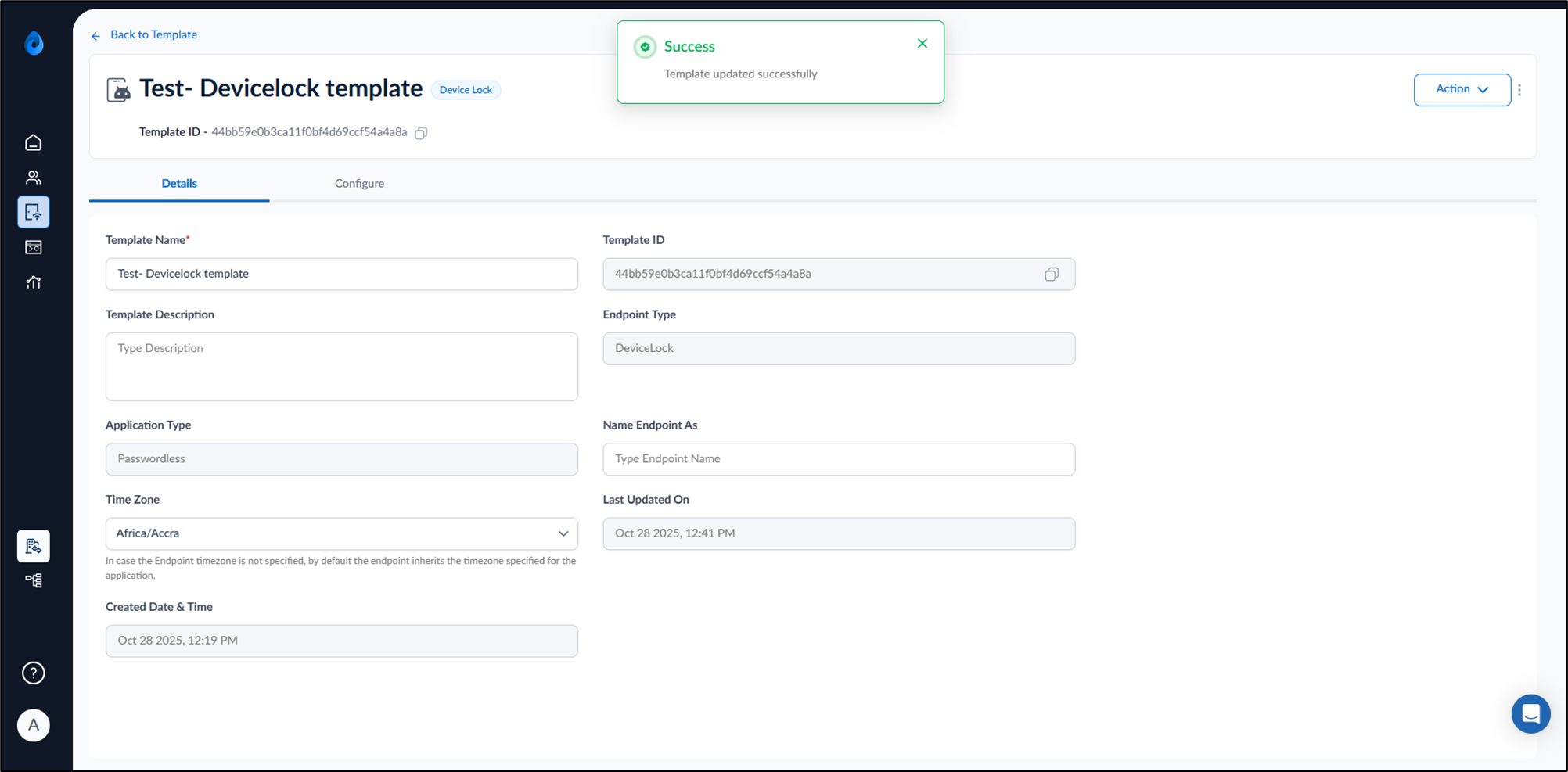1568x772 pixels.
Task: Click the Last Updated On field
Action: (x=839, y=533)
